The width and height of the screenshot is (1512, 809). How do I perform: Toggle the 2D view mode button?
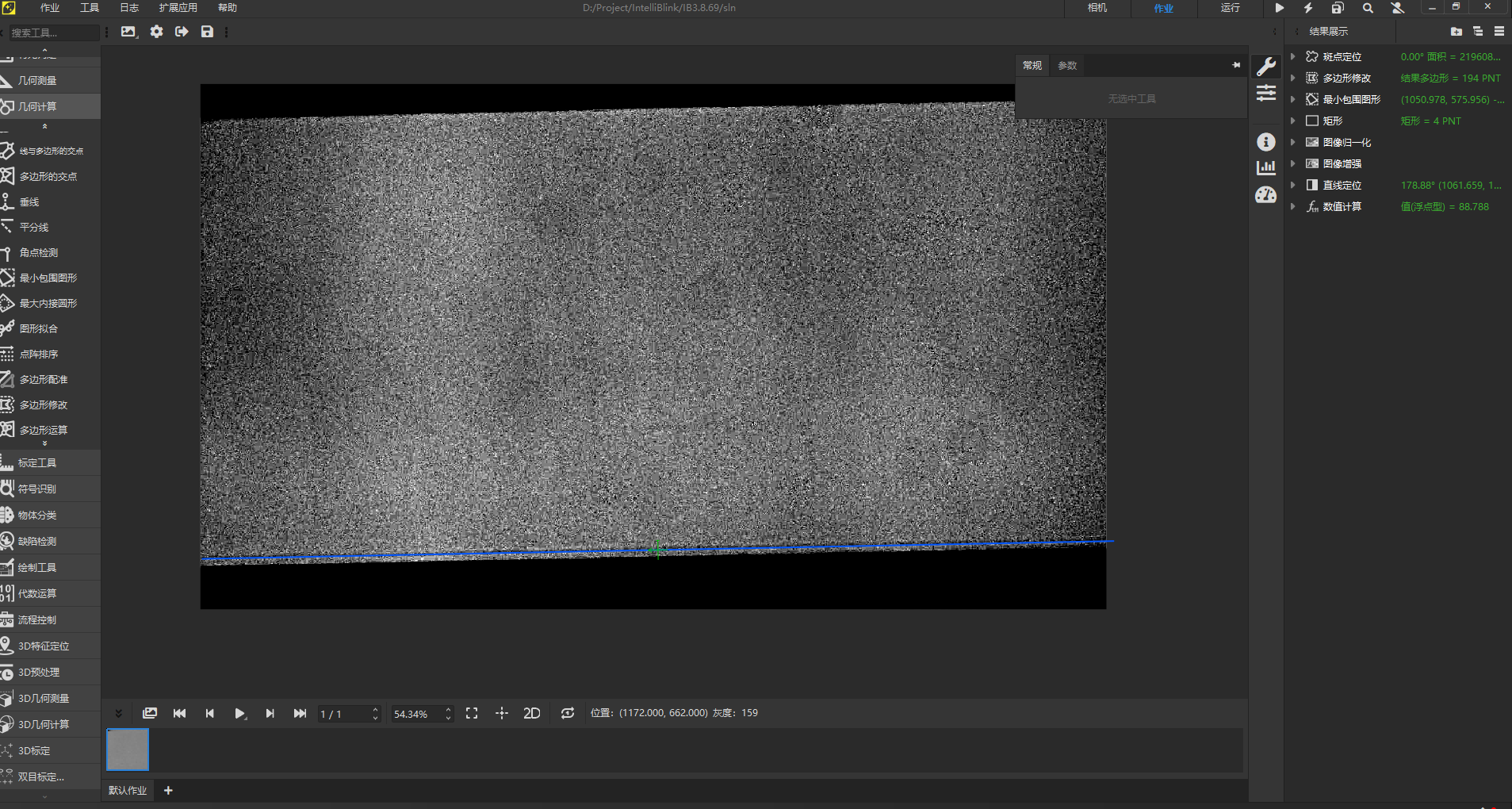(531, 713)
